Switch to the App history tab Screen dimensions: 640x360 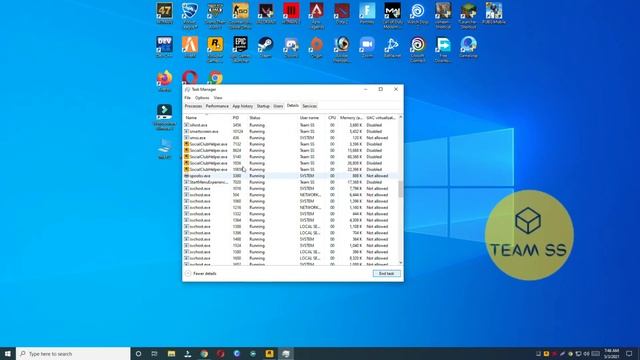click(x=242, y=106)
